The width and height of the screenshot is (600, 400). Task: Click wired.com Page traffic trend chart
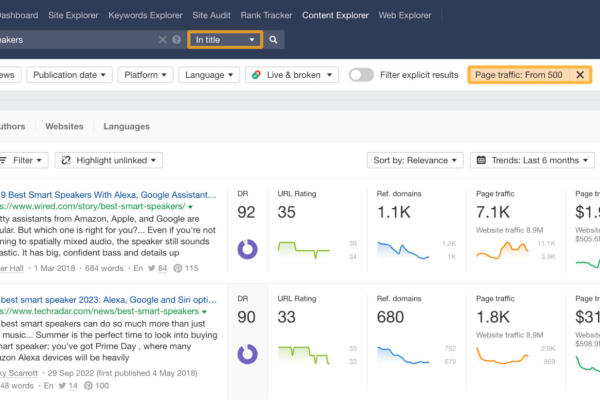tap(502, 250)
